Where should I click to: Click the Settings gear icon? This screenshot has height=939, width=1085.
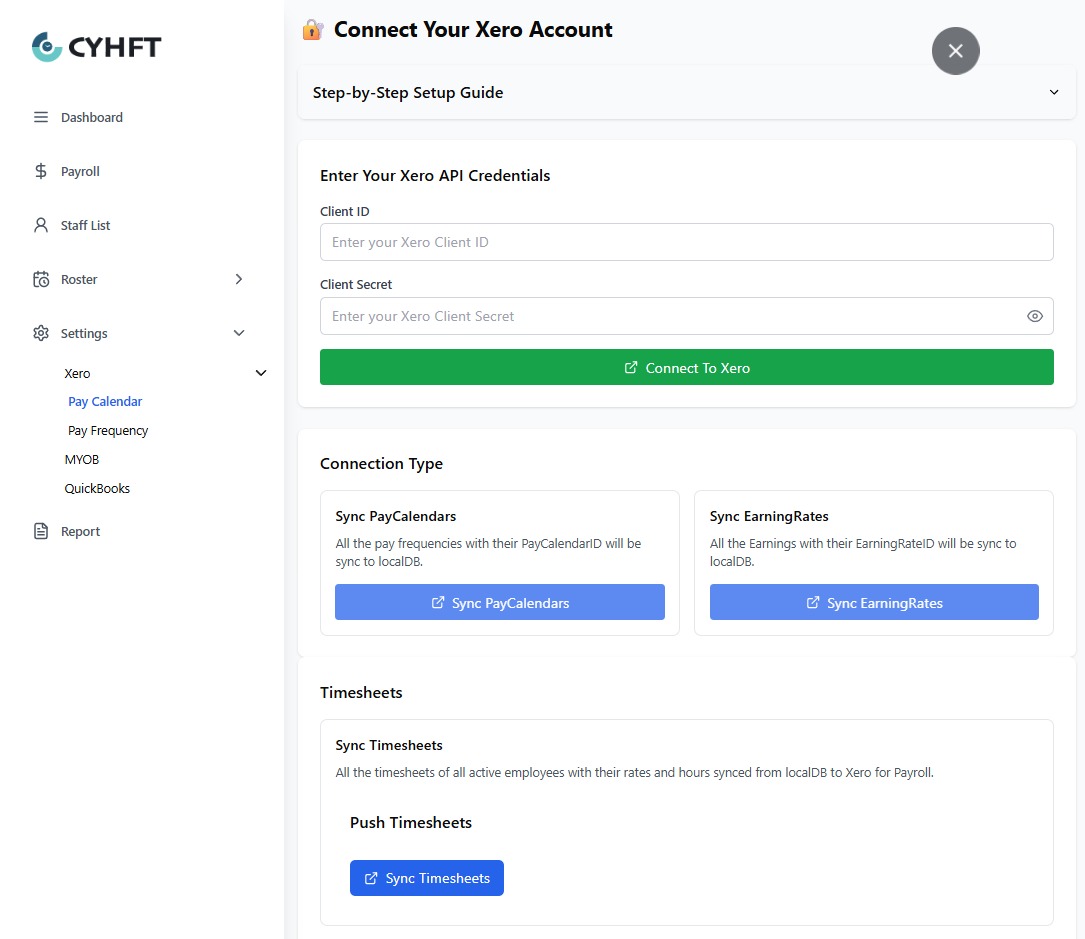41,333
